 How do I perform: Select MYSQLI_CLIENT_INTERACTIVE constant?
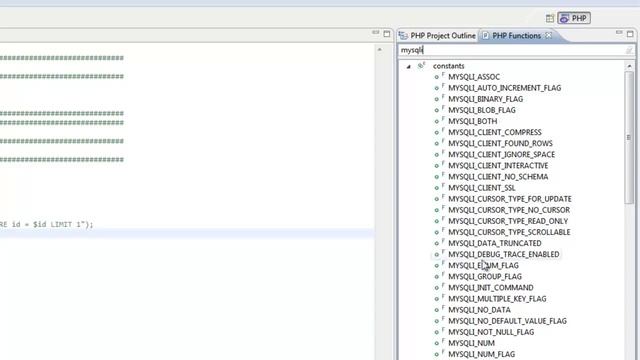(498, 165)
